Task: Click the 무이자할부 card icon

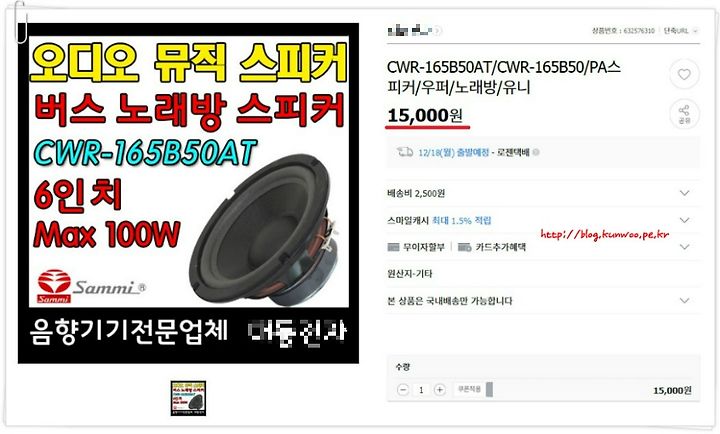Action: tap(393, 248)
